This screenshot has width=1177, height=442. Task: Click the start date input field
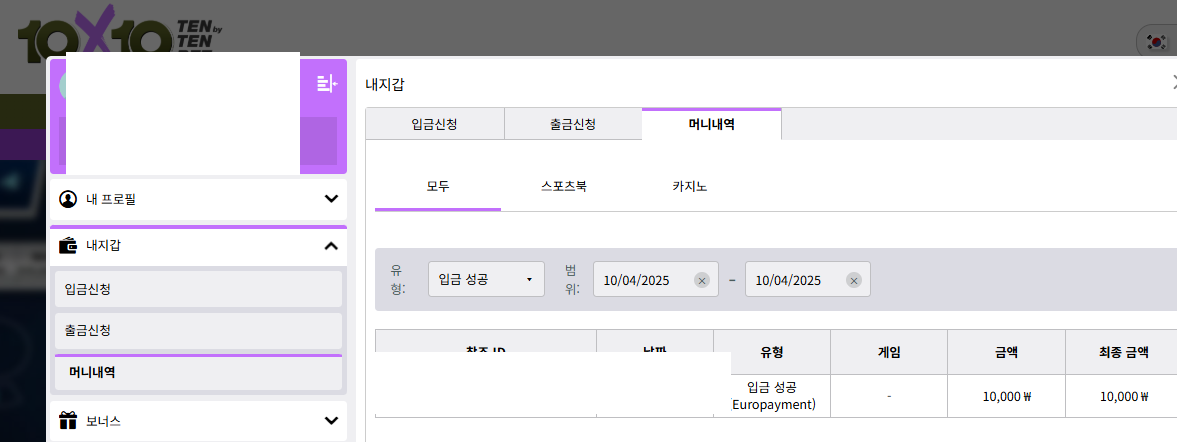click(x=640, y=280)
